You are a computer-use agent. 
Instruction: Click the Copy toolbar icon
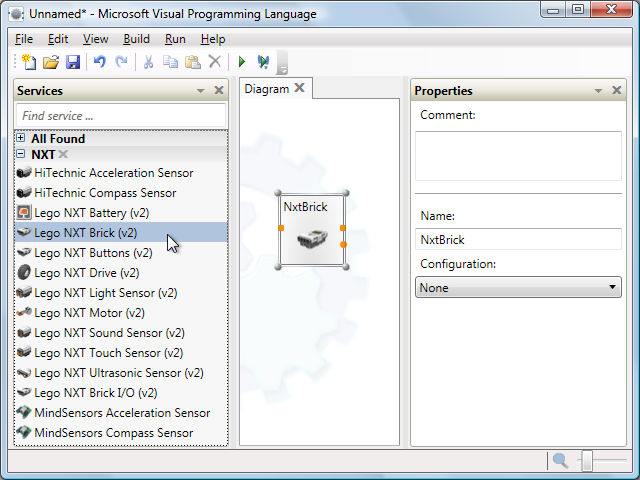(170, 62)
